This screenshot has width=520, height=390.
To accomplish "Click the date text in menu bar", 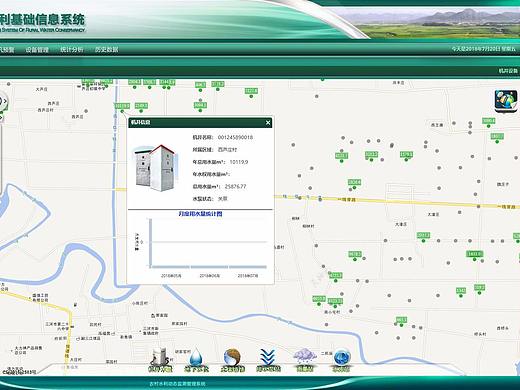I will tap(483, 49).
